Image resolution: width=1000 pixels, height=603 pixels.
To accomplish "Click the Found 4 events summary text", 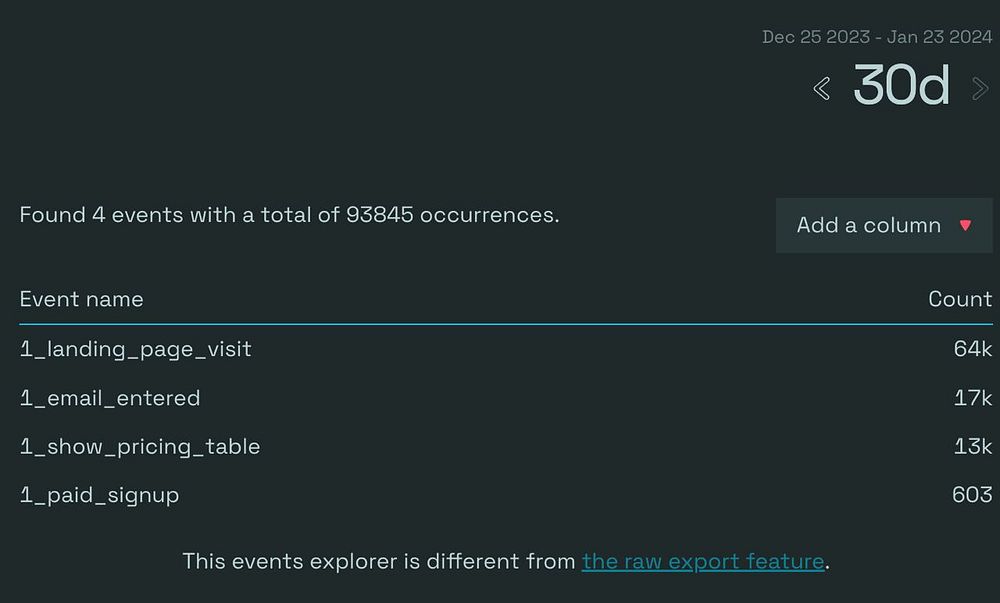I will tap(289, 215).
